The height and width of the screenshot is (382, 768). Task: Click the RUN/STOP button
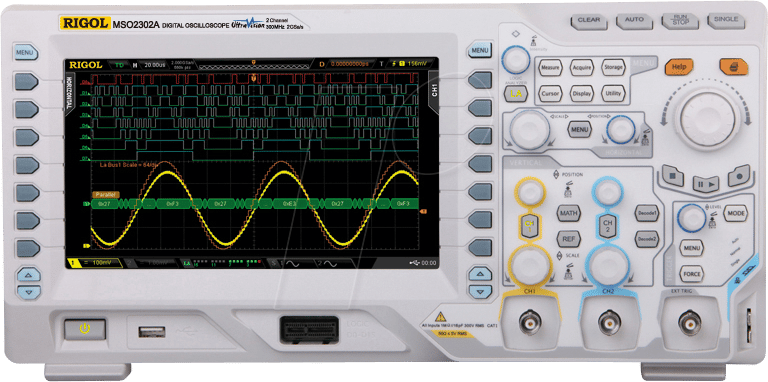coord(680,20)
